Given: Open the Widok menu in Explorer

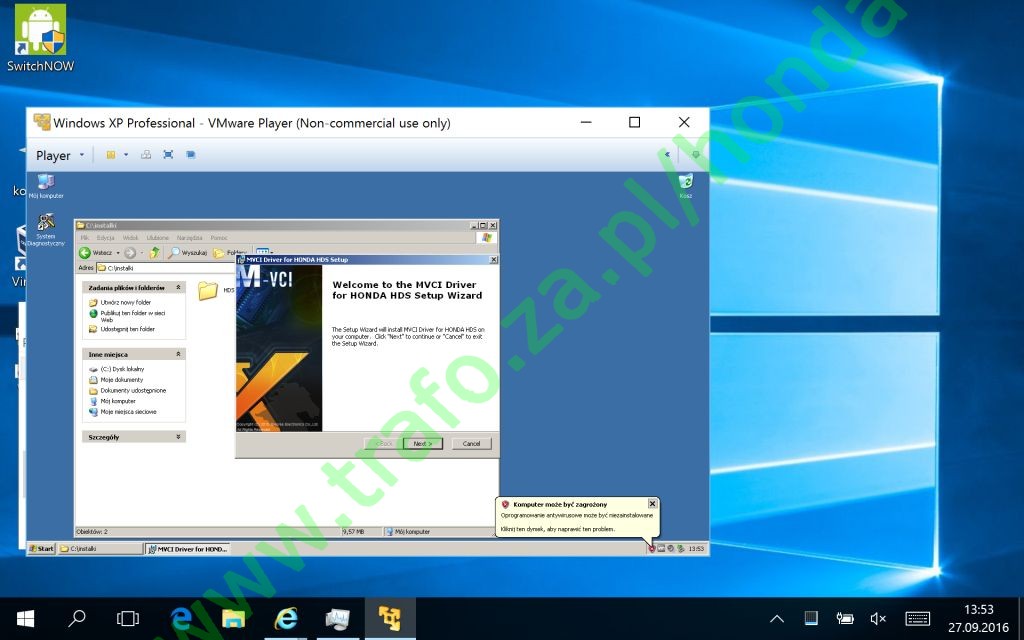Looking at the screenshot, I should (131, 238).
